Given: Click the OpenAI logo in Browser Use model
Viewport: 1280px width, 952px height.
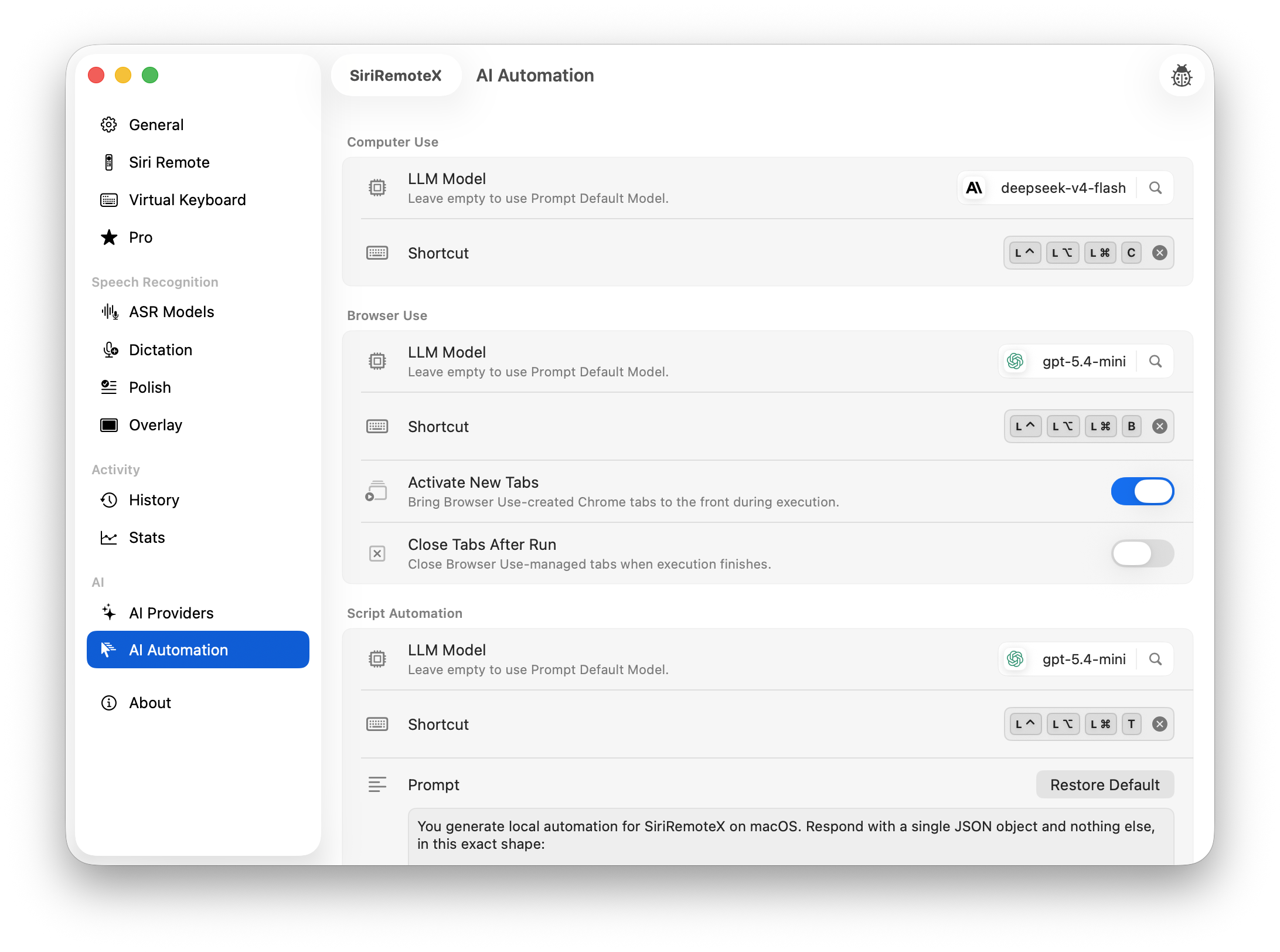Looking at the screenshot, I should pos(1016,361).
